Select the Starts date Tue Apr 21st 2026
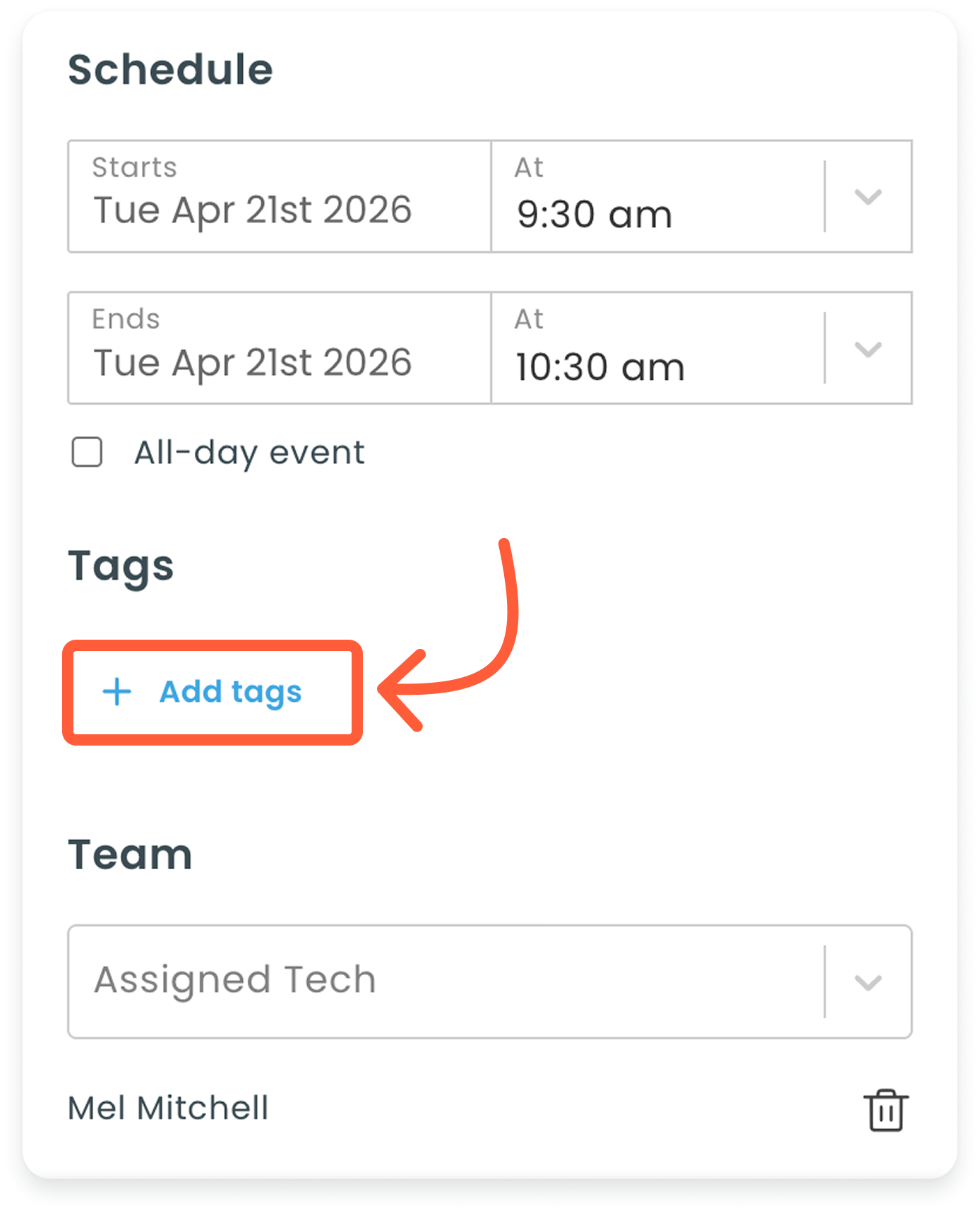This screenshot has height=1213, width=980. click(x=252, y=210)
